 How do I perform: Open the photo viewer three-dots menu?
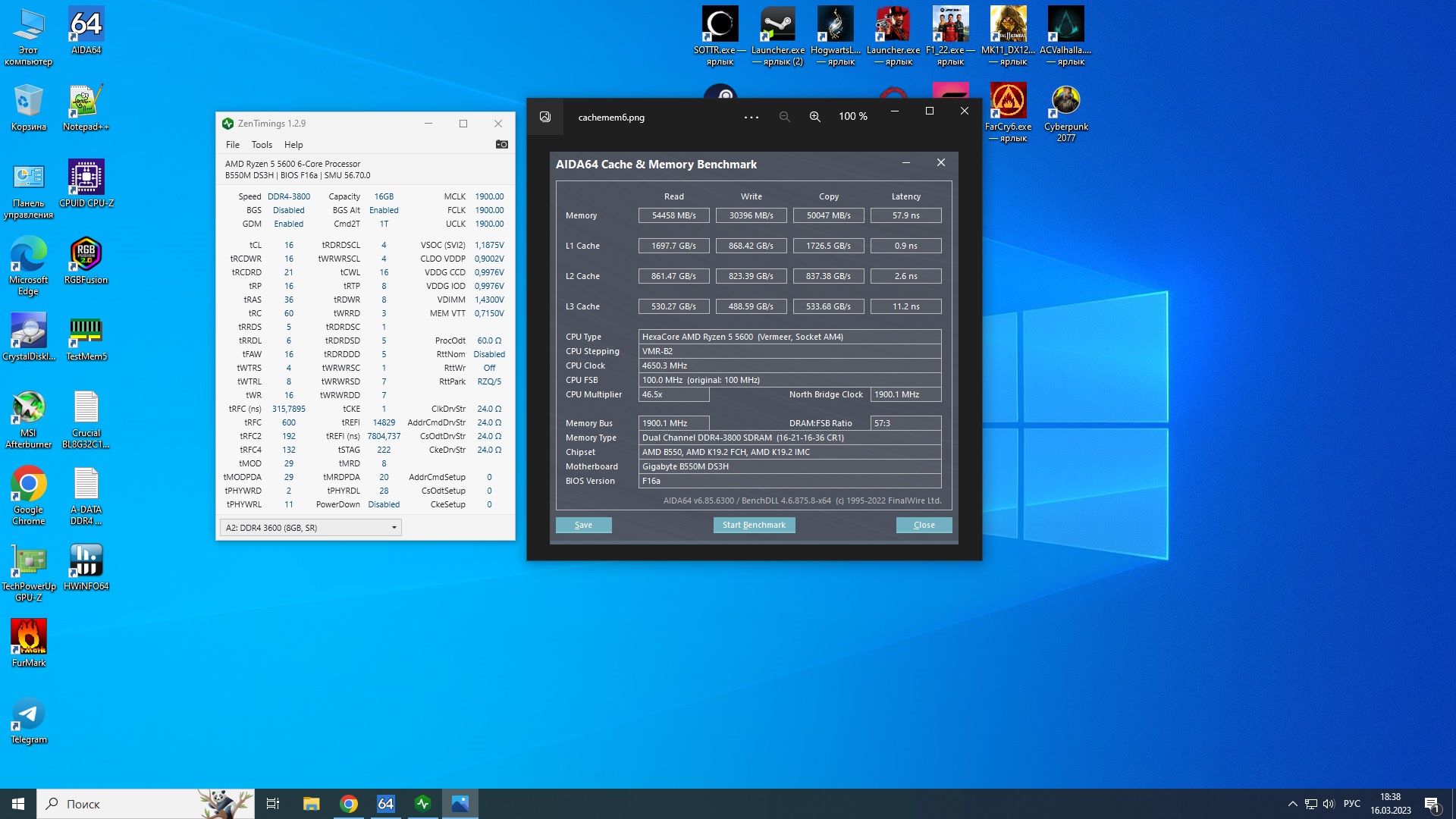pyautogui.click(x=751, y=117)
